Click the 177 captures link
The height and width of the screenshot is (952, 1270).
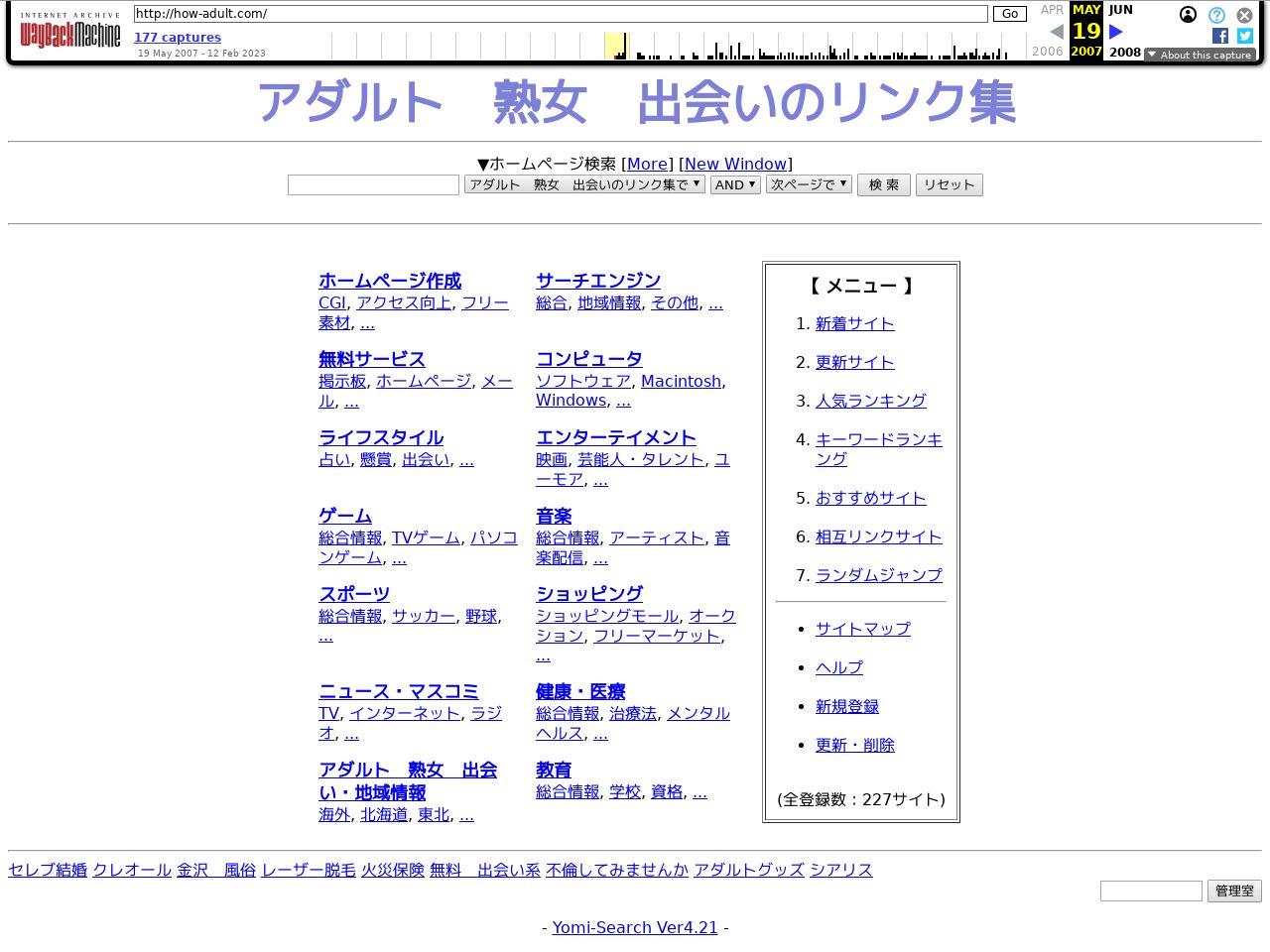coord(177,37)
